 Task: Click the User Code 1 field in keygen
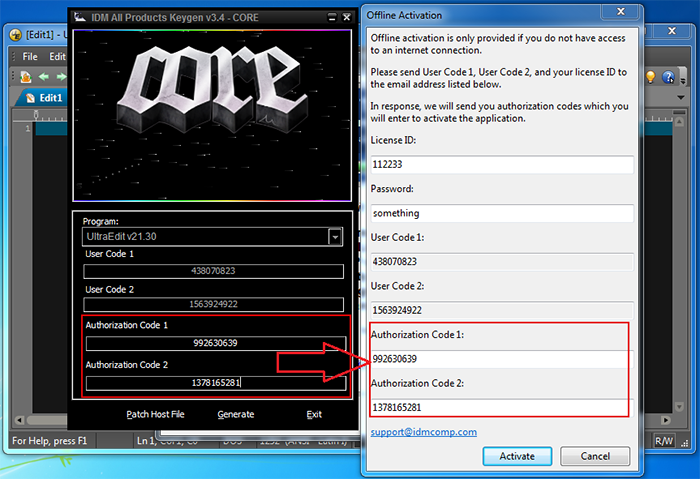(213, 271)
